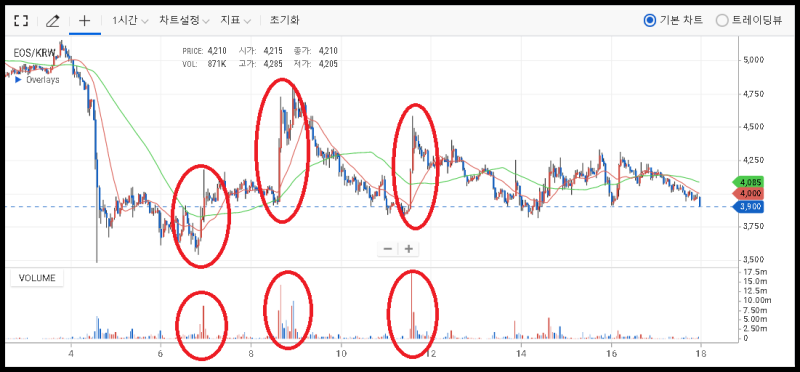Click the 저가 4,205 low value

[x=328, y=64]
